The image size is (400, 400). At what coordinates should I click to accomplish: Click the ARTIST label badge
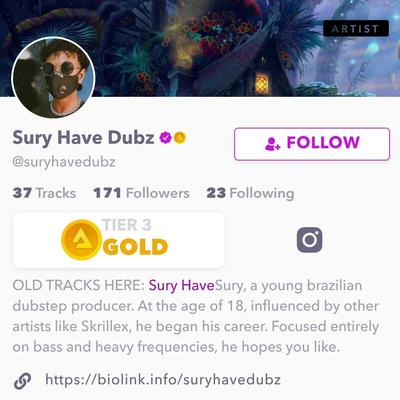click(x=356, y=29)
